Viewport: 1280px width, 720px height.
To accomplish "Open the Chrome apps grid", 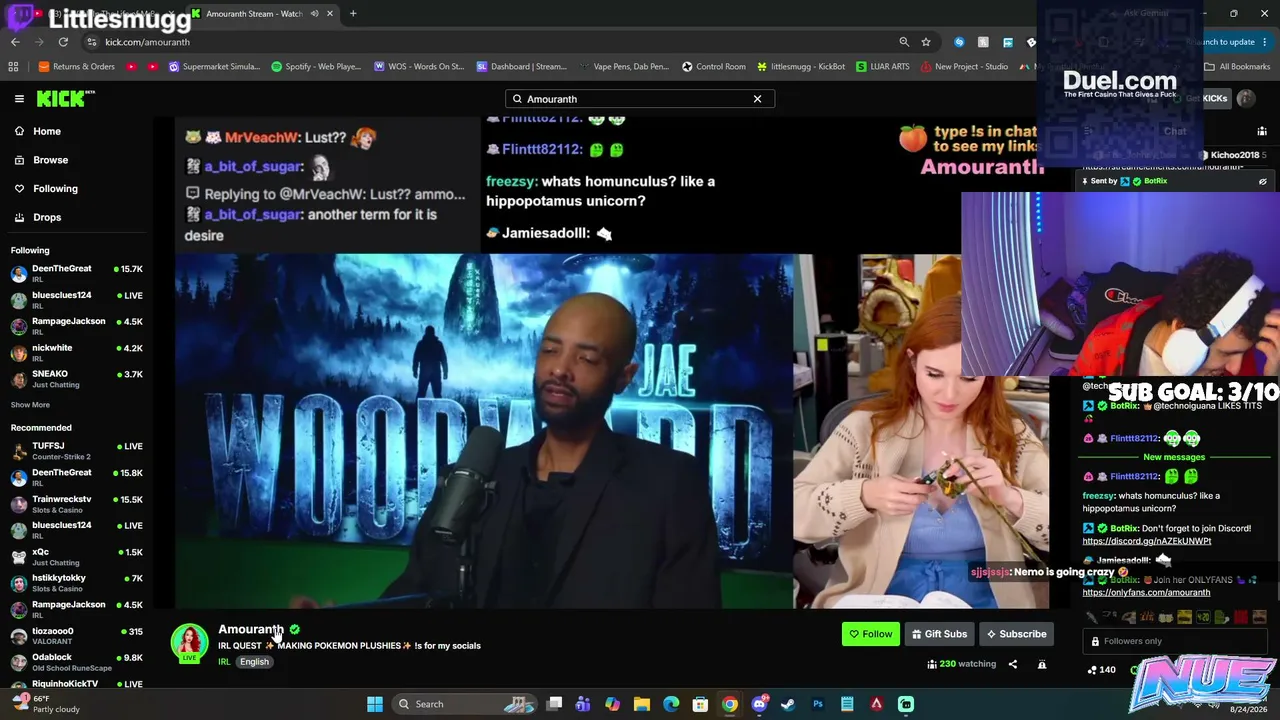I will pos(13,67).
